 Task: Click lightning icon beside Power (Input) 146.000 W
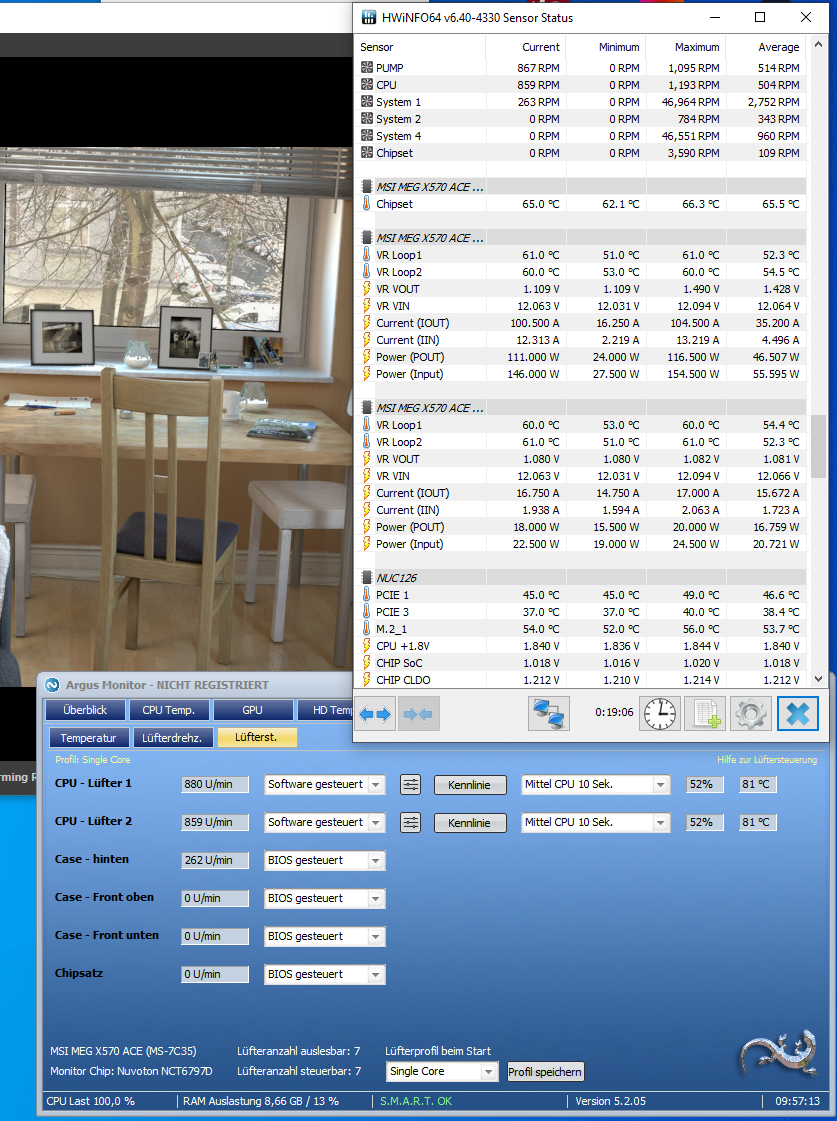point(367,373)
